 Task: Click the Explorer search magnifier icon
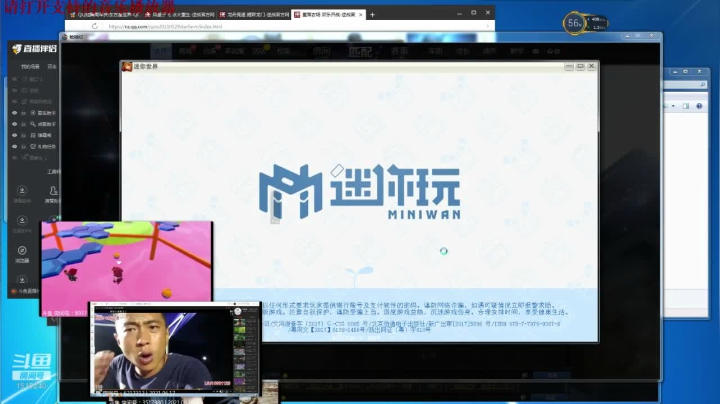pos(703,85)
